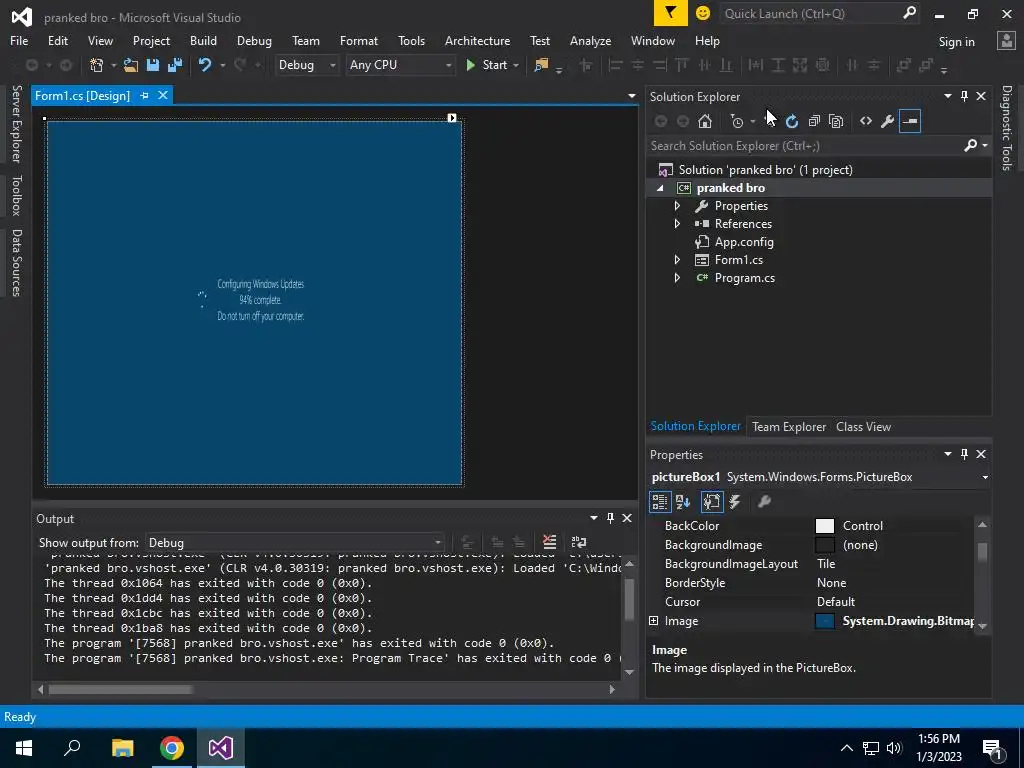Toggle Preview Selected Items in Solution Explorer
1024x768 pixels.
tap(910, 121)
